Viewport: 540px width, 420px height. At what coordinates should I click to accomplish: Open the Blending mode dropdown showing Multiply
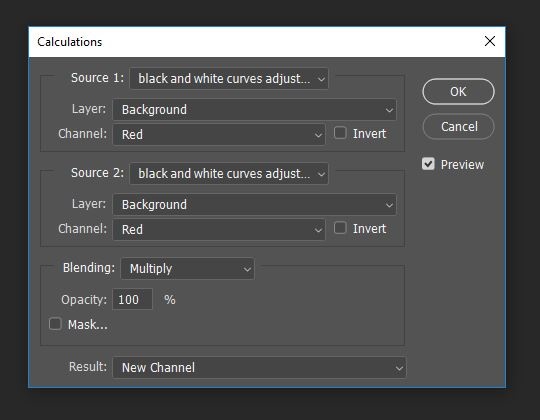(x=187, y=269)
